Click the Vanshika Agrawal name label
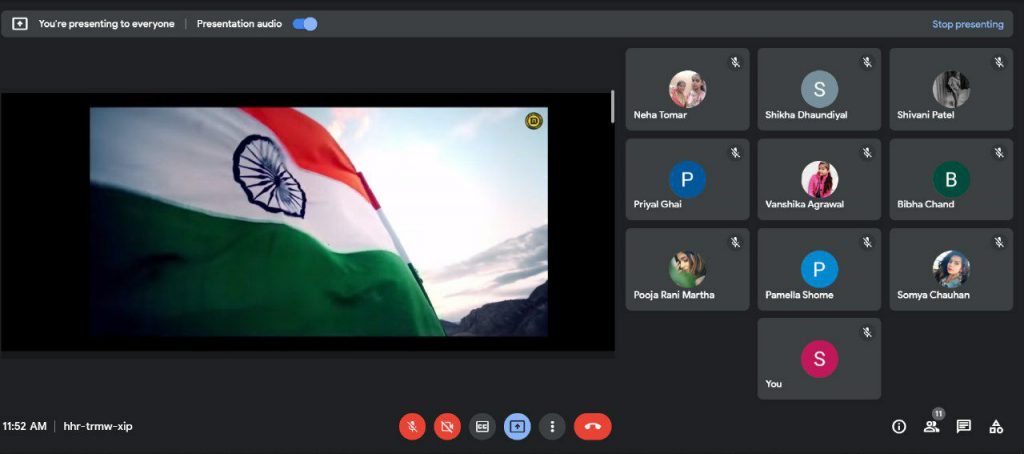Screen dimensions: 1024x454 pos(805,204)
